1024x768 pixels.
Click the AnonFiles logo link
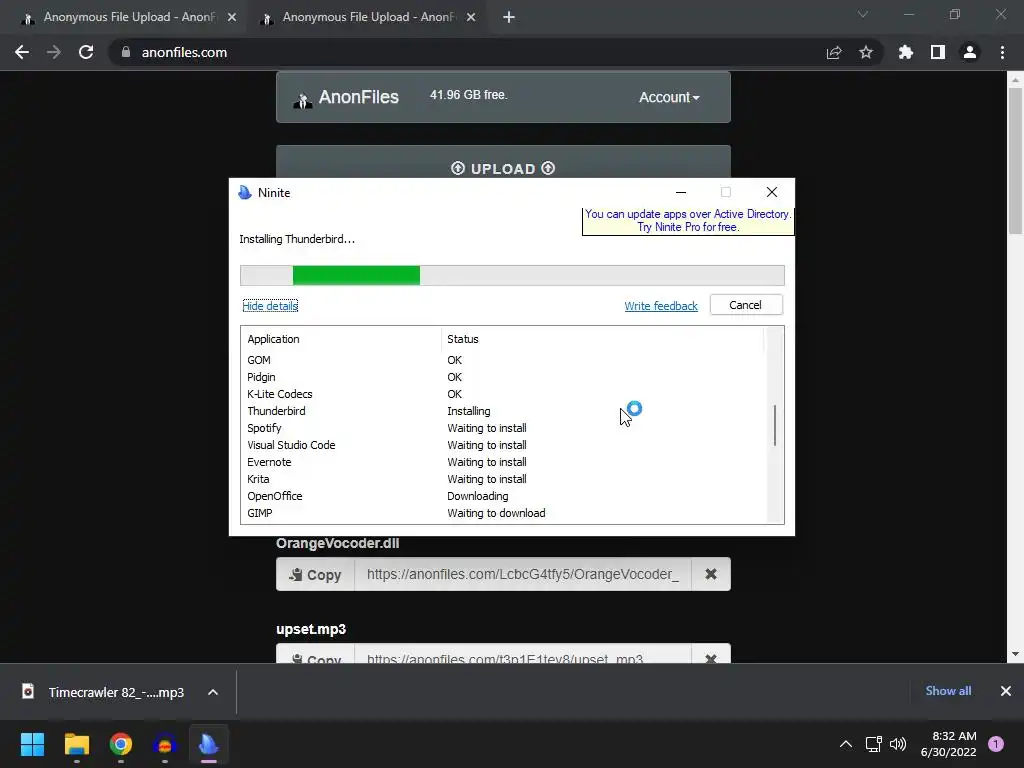click(345, 97)
